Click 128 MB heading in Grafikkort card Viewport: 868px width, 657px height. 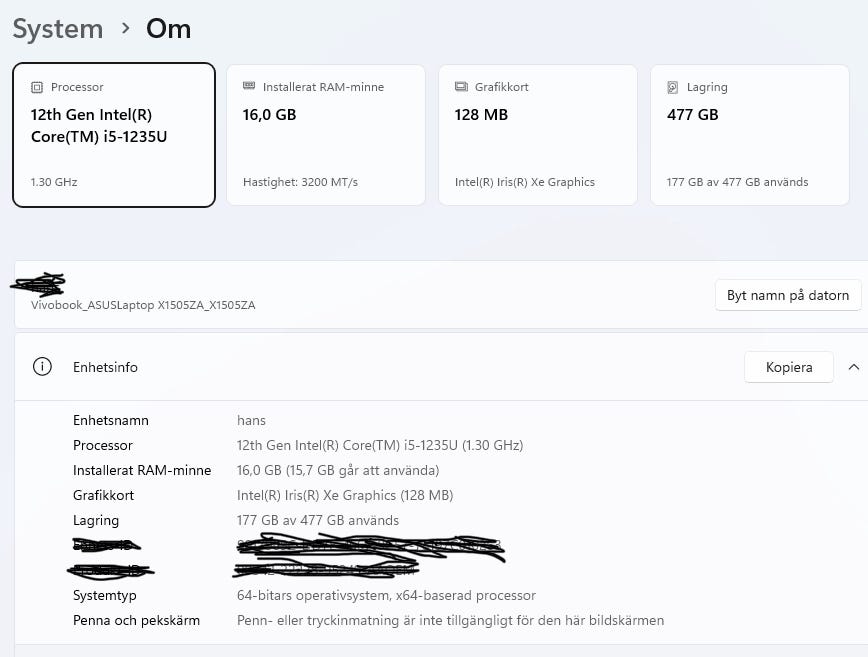[481, 115]
